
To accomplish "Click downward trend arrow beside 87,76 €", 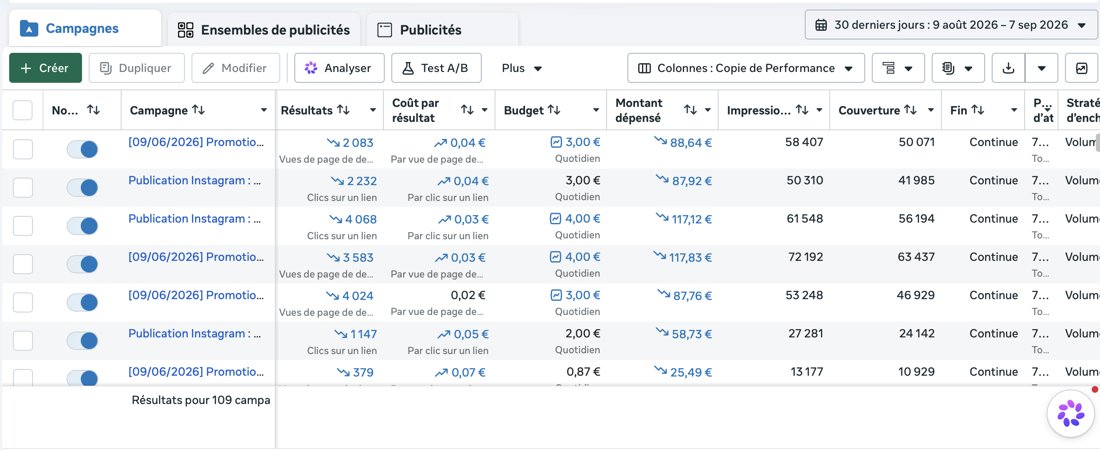I will 664,294.
